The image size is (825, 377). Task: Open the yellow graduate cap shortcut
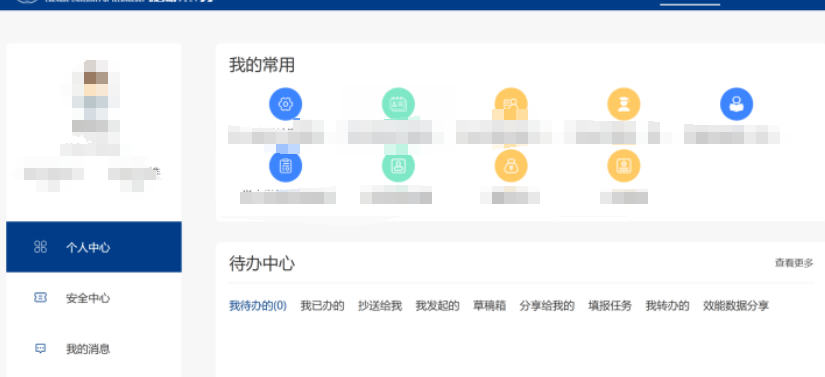(624, 104)
